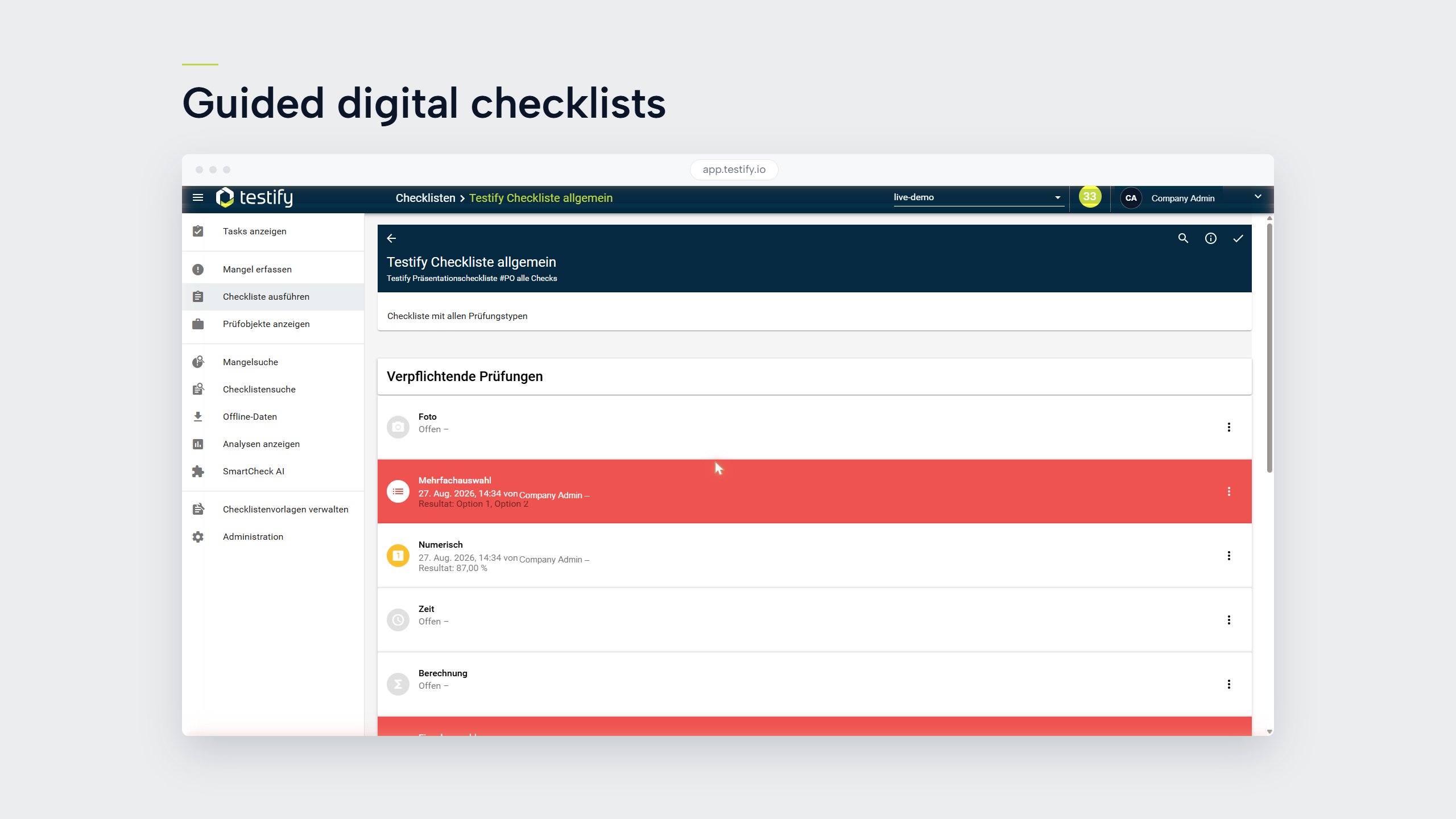The height and width of the screenshot is (819, 1456).
Task: Open the live-demo environment dropdown
Action: 978,197
